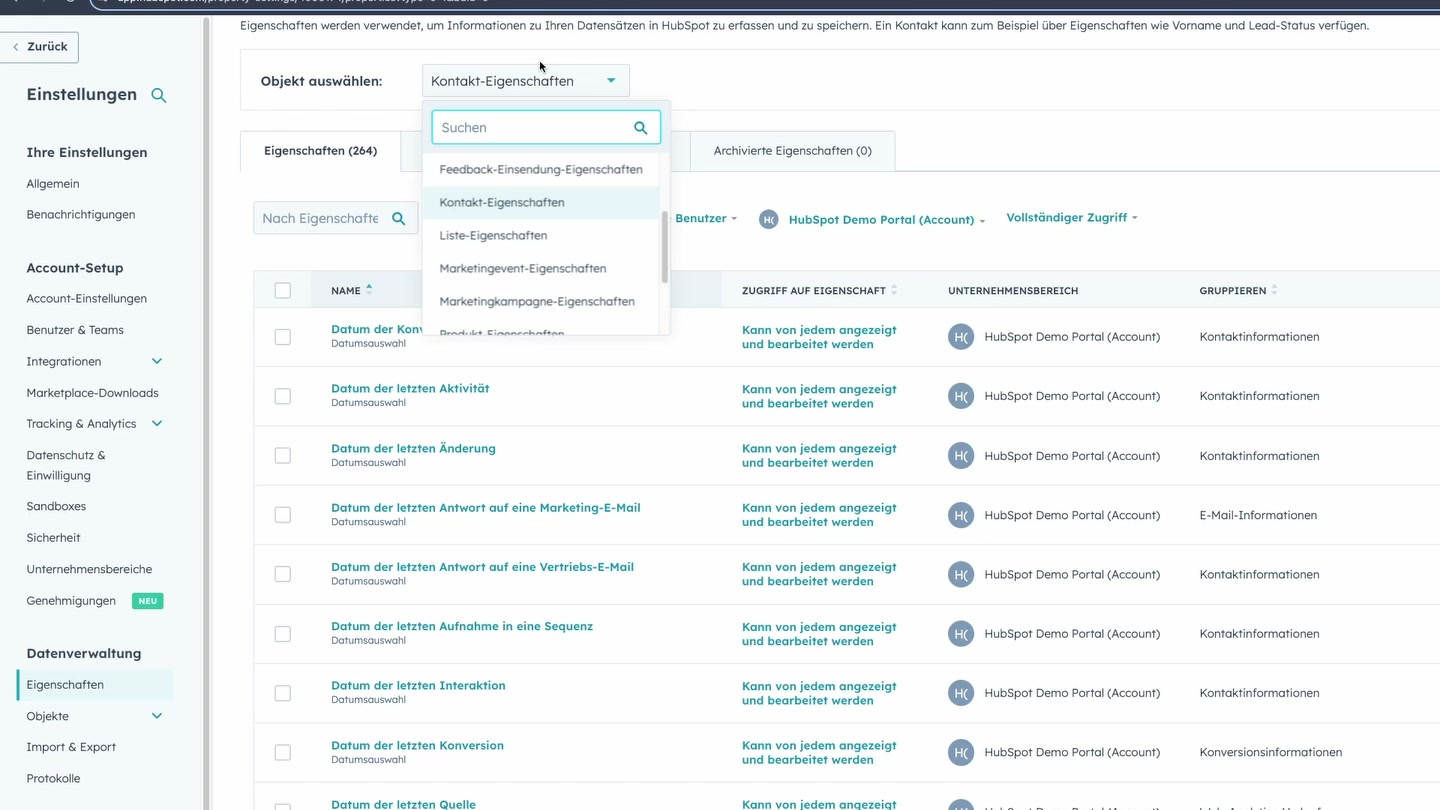Screen dimensions: 1440x810
Task: Open the Datum der letzten Konversion property
Action: coord(417,745)
